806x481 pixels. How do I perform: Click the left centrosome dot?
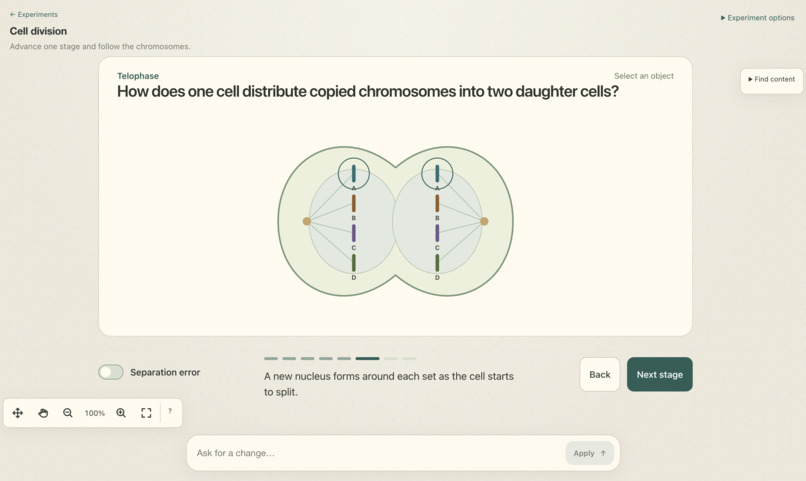click(x=307, y=221)
